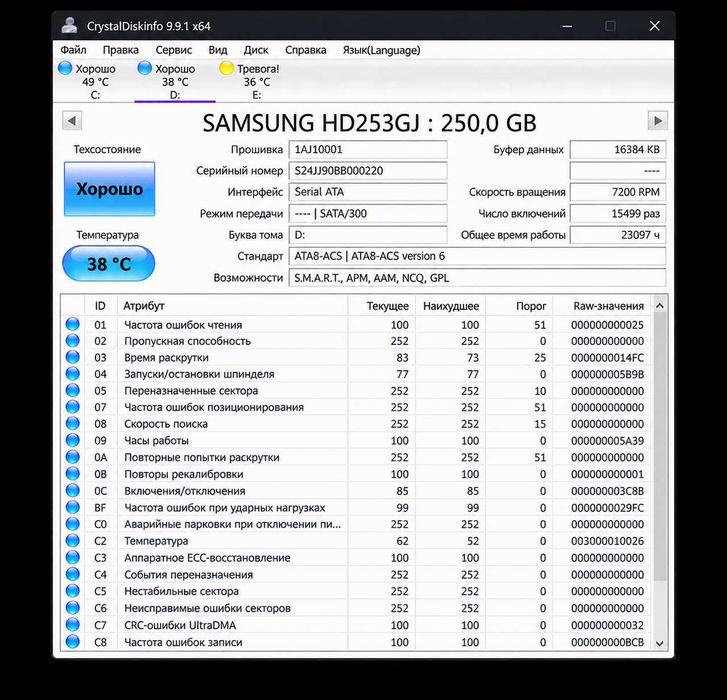
Task: Click the Атрибут column header
Action: 232,306
